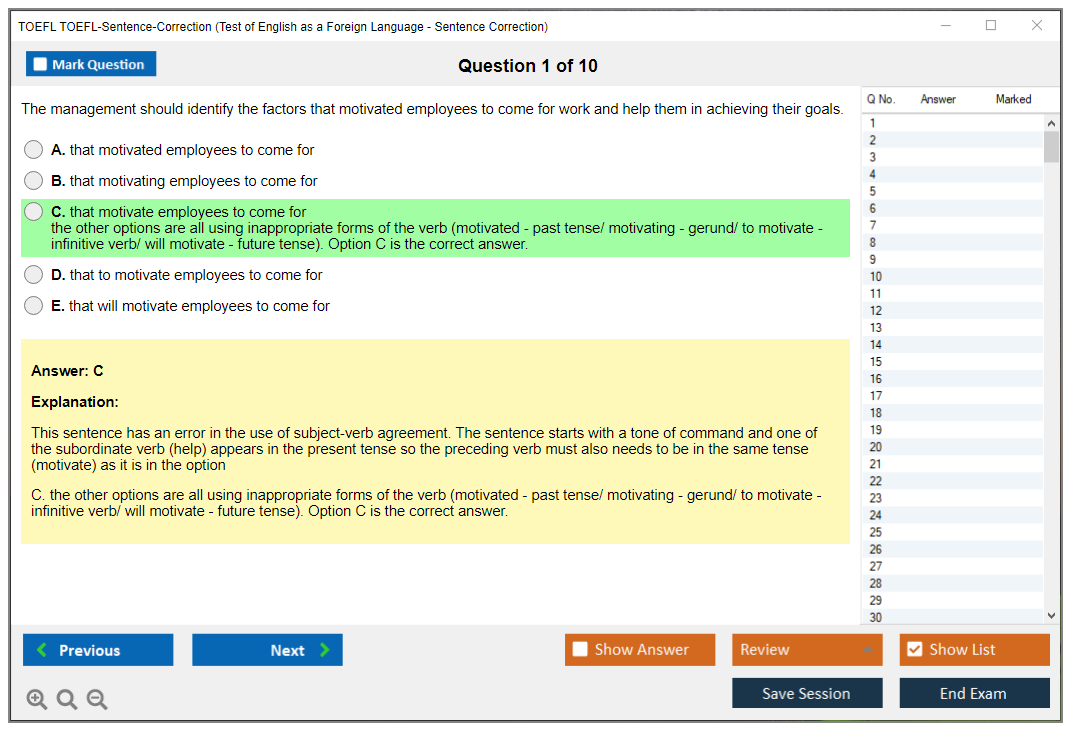The image size is (1075, 735).
Task: Click the zoom in magnifier icon
Action: tap(37, 700)
